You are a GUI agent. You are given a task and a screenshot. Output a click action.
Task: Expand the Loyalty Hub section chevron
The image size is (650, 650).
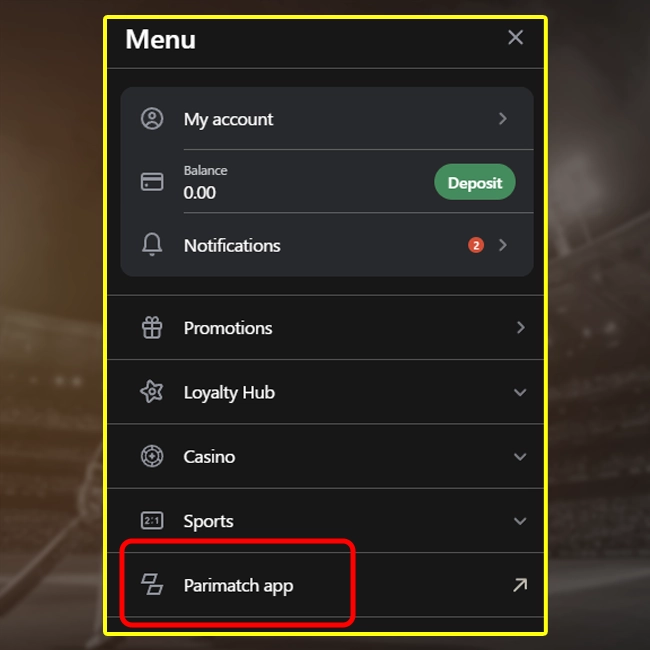click(519, 393)
